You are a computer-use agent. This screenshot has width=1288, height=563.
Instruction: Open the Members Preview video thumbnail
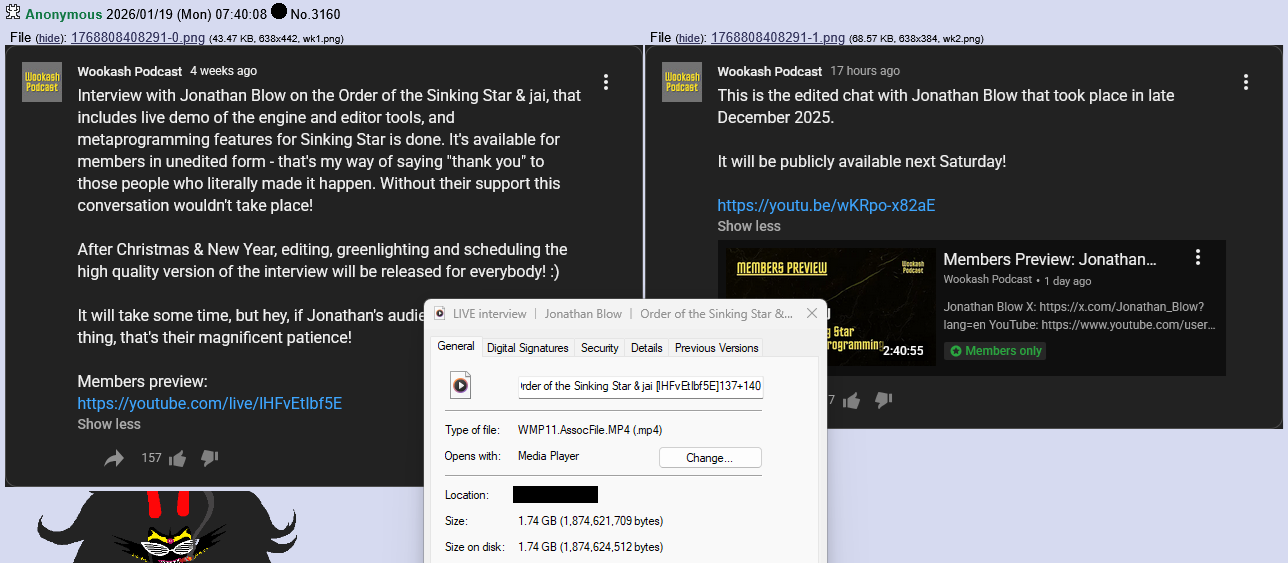click(831, 306)
